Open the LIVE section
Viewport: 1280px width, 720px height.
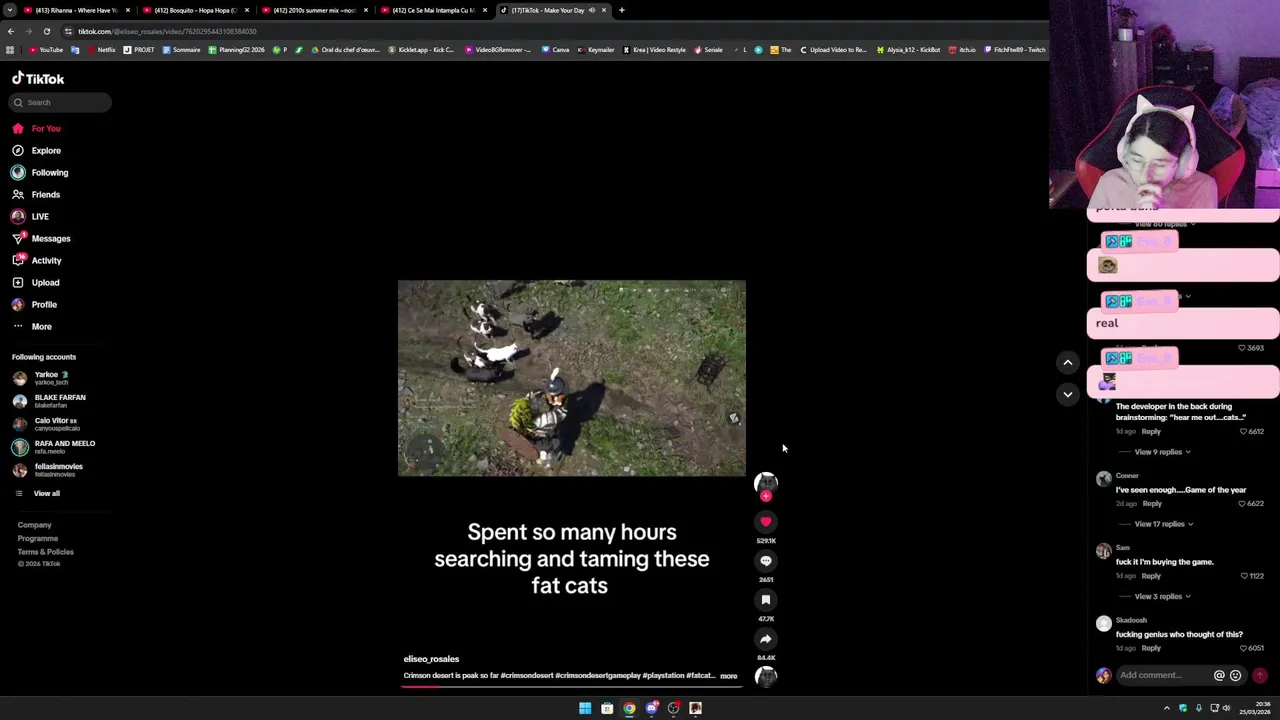(30, 216)
